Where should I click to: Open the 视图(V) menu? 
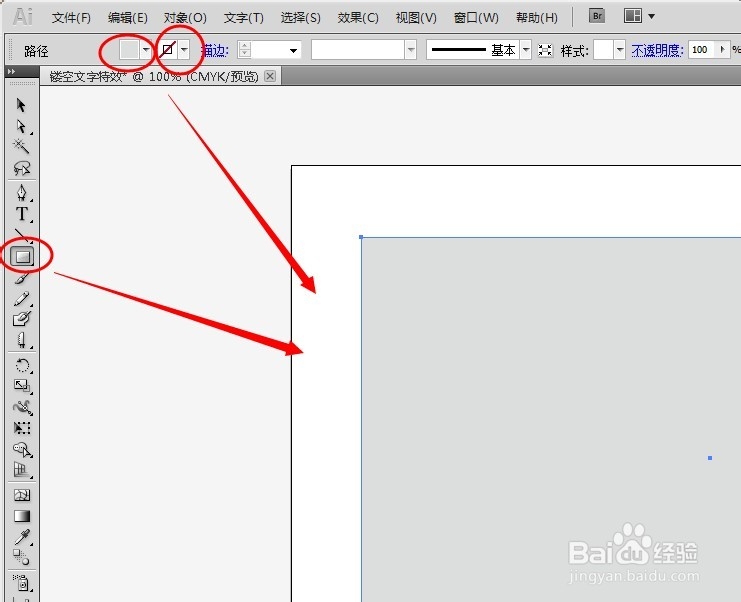coord(416,18)
